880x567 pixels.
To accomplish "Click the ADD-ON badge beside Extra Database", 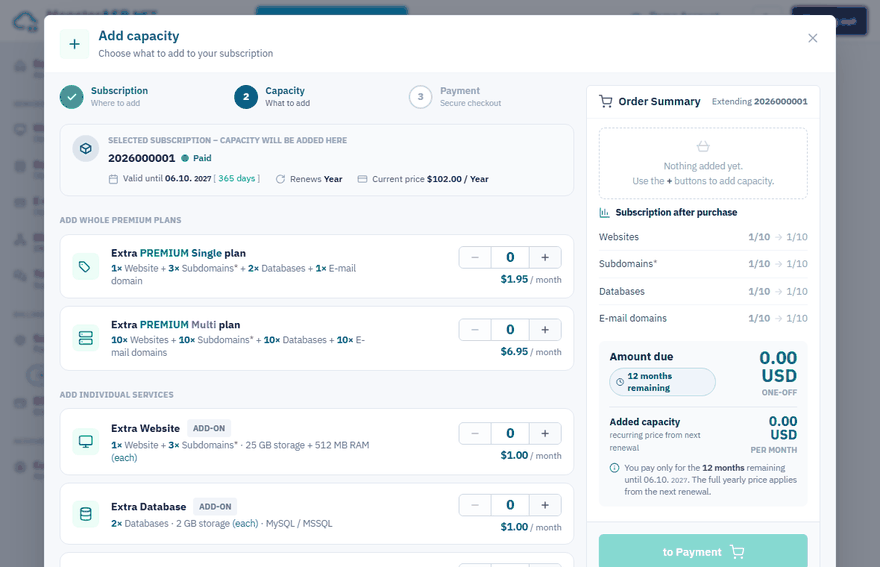I will (215, 506).
